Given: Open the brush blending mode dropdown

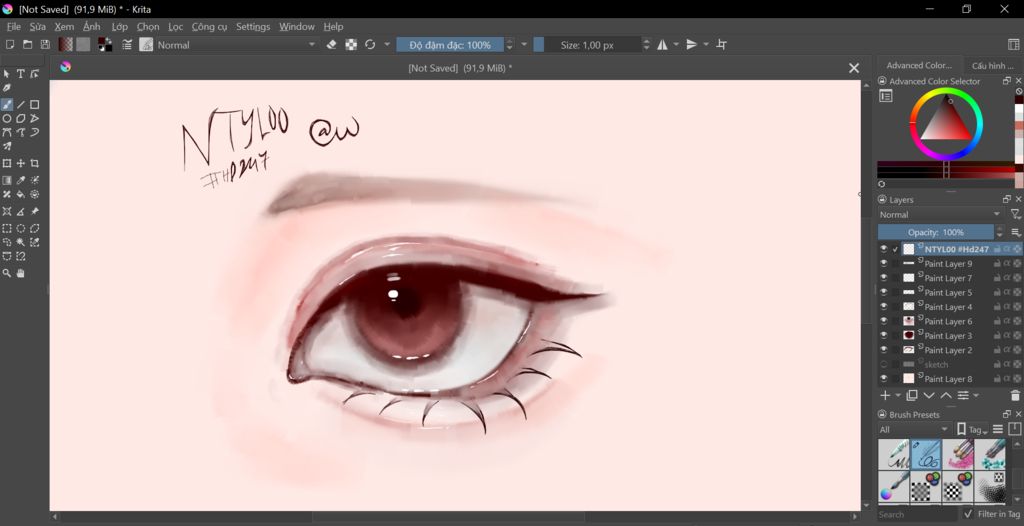Looking at the screenshot, I should pyautogui.click(x=236, y=44).
